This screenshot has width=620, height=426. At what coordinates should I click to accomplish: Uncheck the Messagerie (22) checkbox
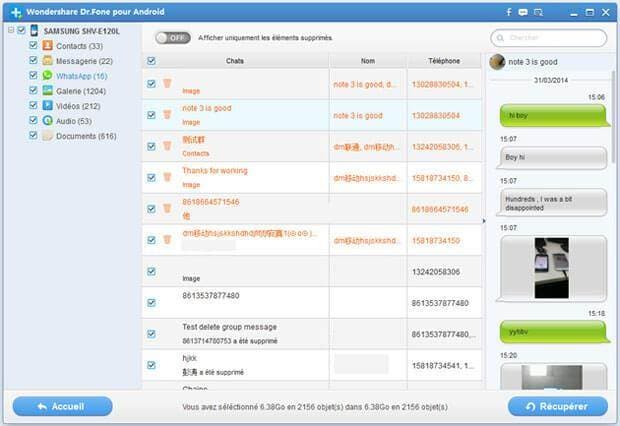click(x=33, y=61)
